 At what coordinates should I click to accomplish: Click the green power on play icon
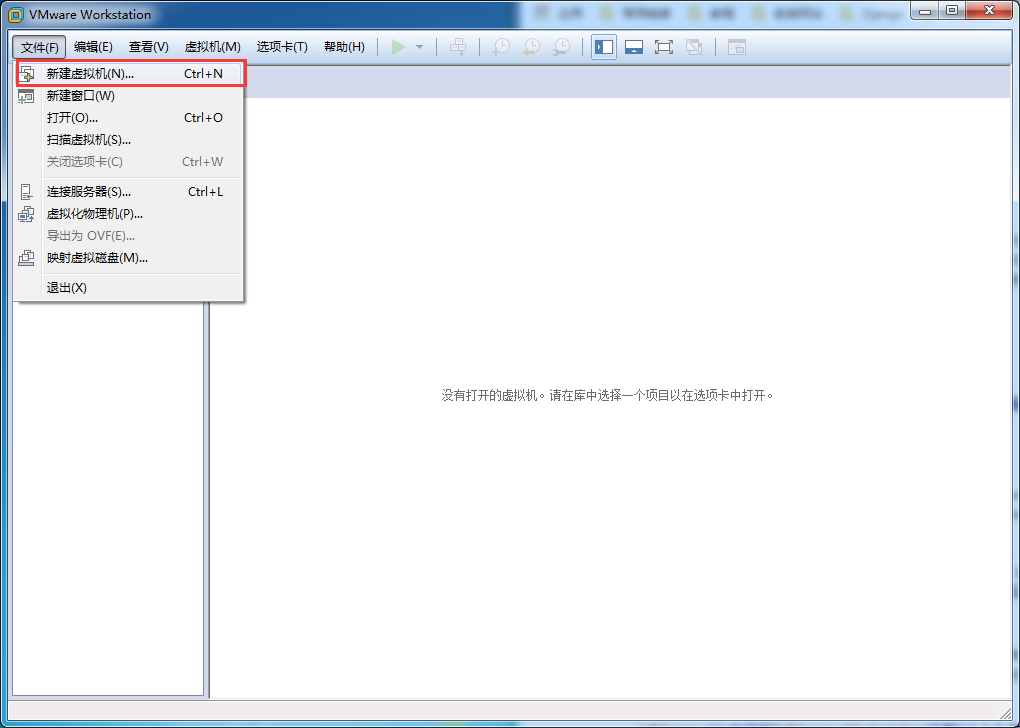tap(398, 47)
